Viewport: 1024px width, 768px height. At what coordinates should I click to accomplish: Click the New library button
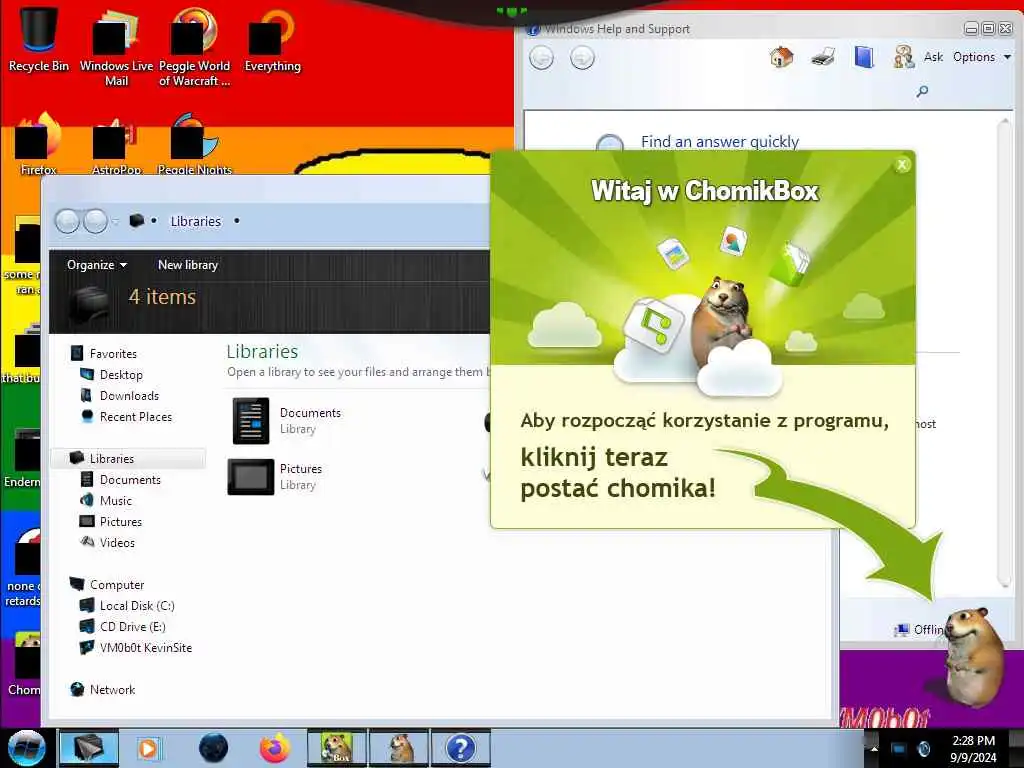188,264
